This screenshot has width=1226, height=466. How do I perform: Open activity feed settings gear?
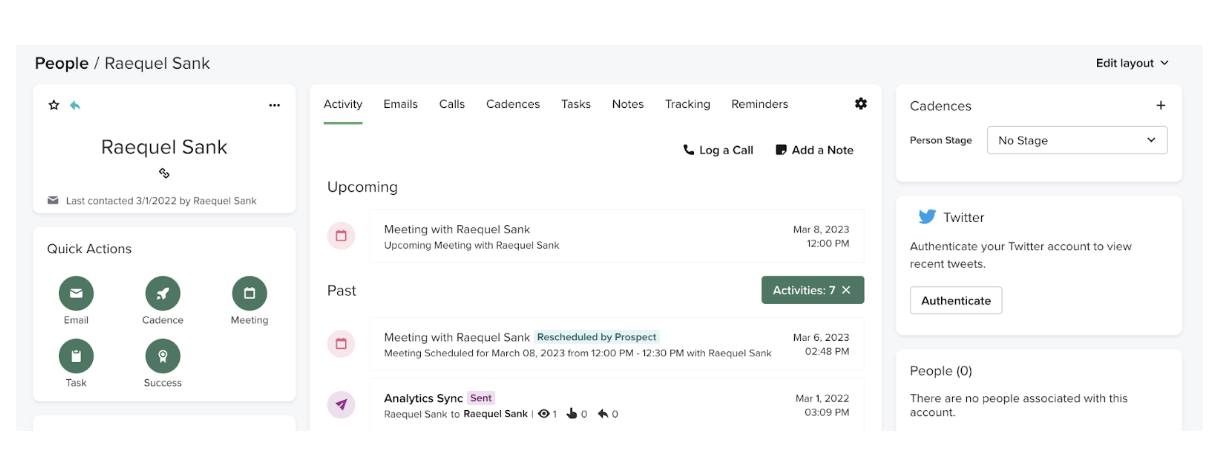861,104
